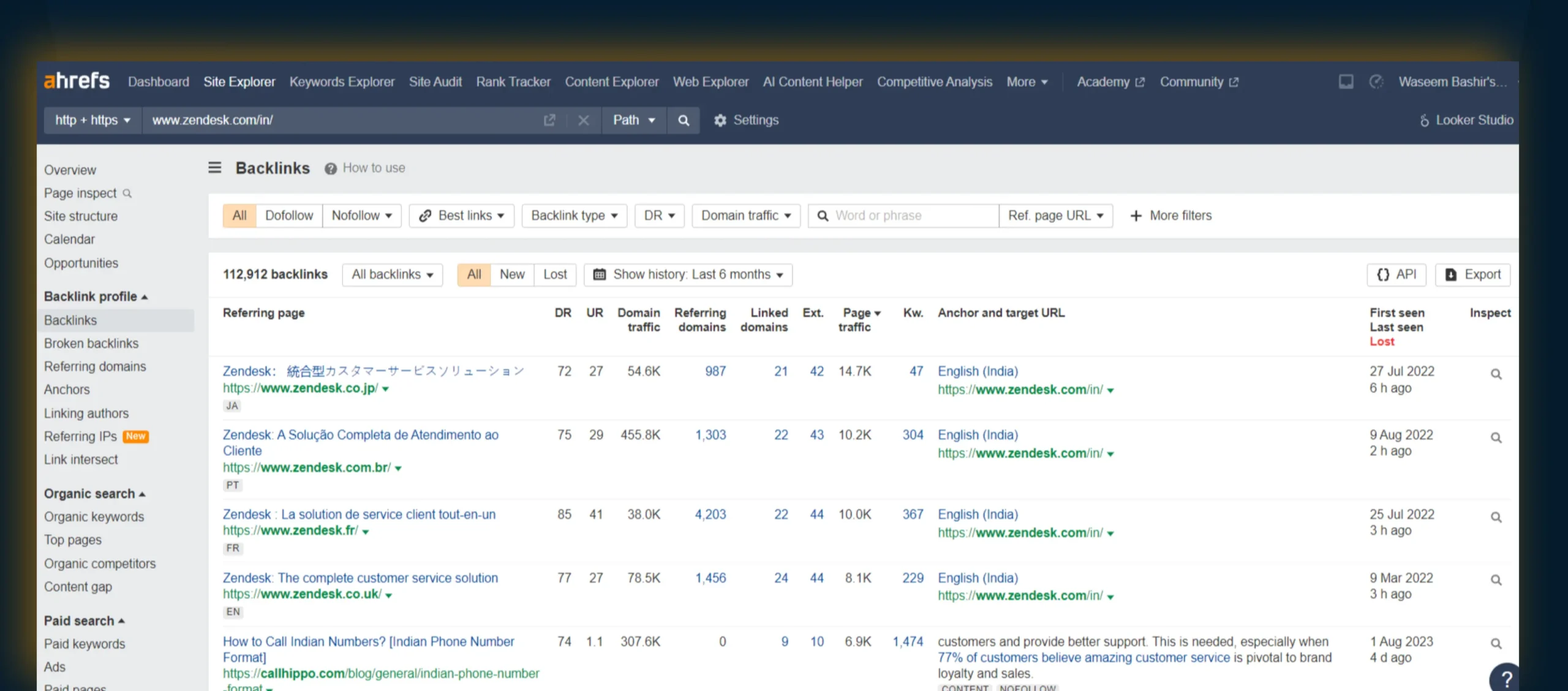Image resolution: width=1568 pixels, height=691 pixels.
Task: Select the Lost backlinks filter
Action: (x=554, y=274)
